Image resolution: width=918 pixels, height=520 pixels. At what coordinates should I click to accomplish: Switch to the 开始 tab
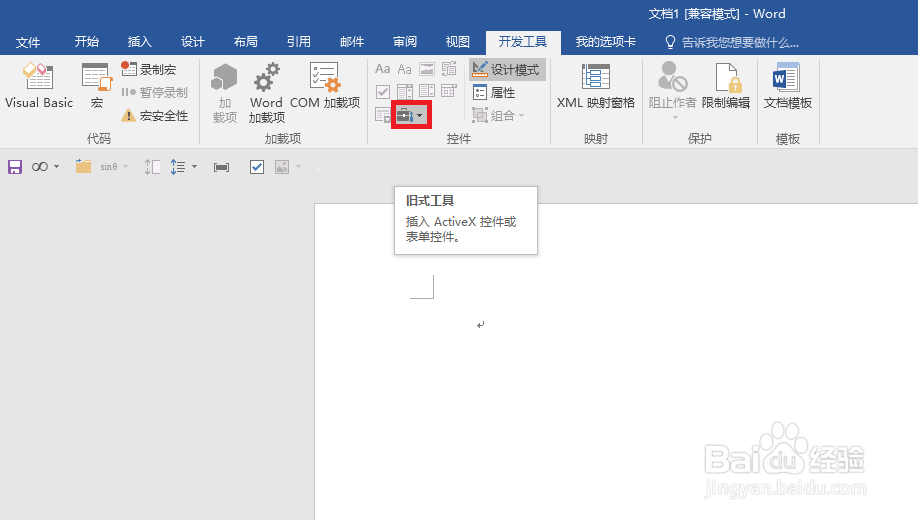pyautogui.click(x=87, y=42)
